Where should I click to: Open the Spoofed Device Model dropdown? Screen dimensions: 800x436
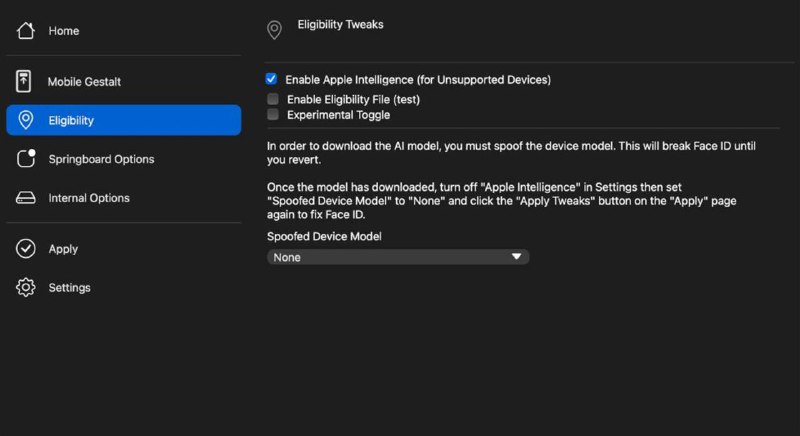pos(398,257)
